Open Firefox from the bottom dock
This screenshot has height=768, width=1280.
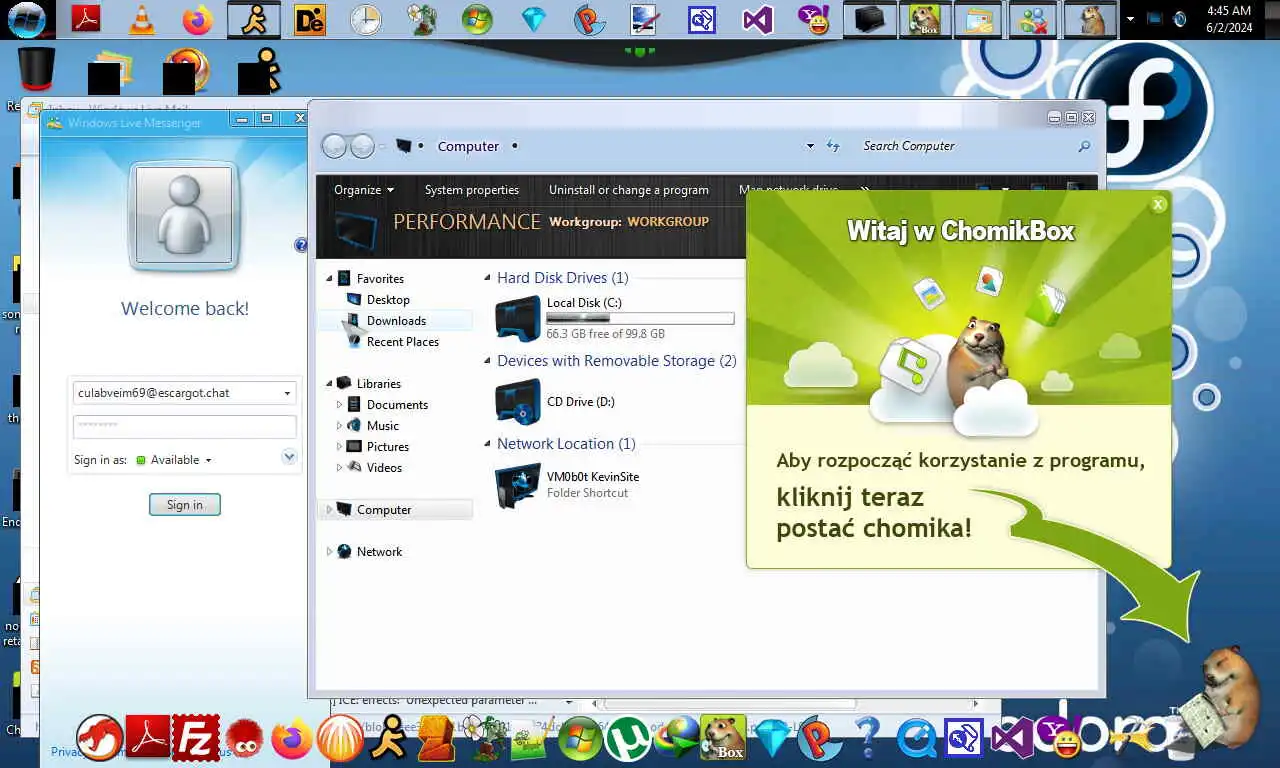(x=292, y=740)
